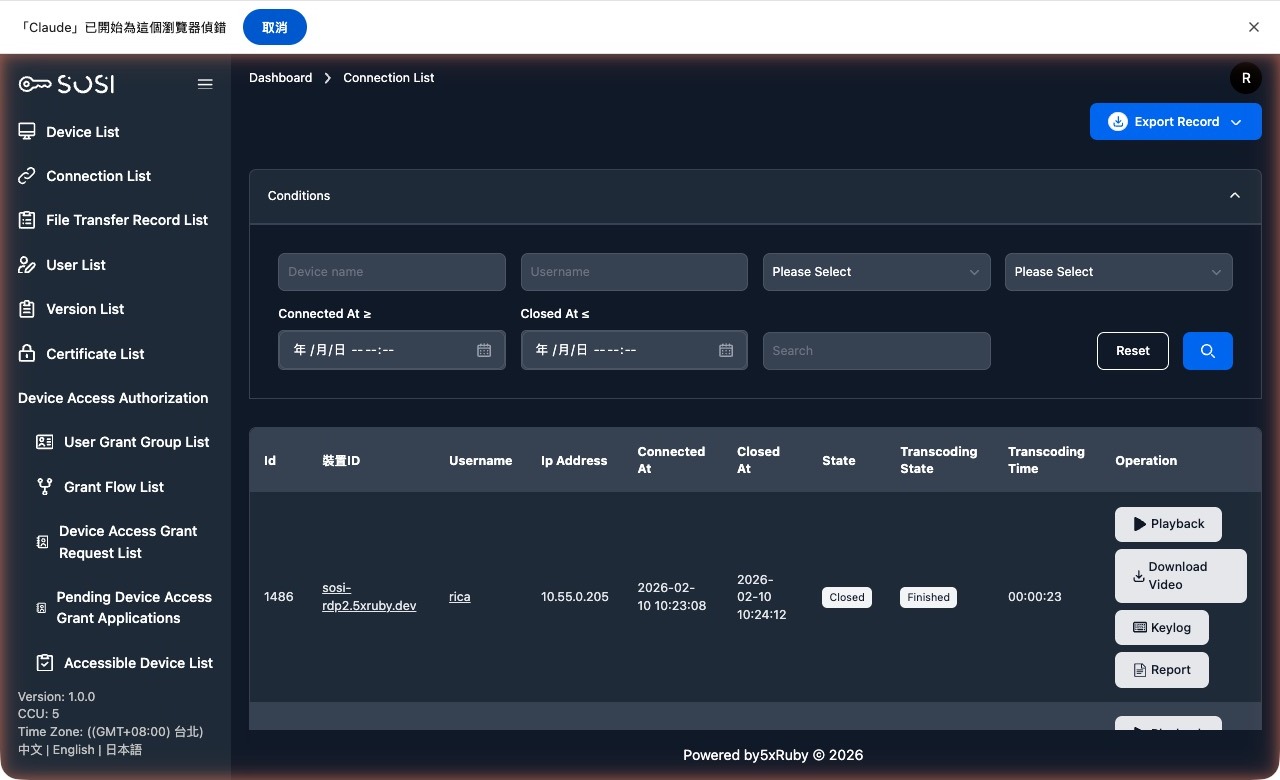Image resolution: width=1280 pixels, height=780 pixels.
Task: Click the Grant Flow List branch icon
Action: (45, 487)
